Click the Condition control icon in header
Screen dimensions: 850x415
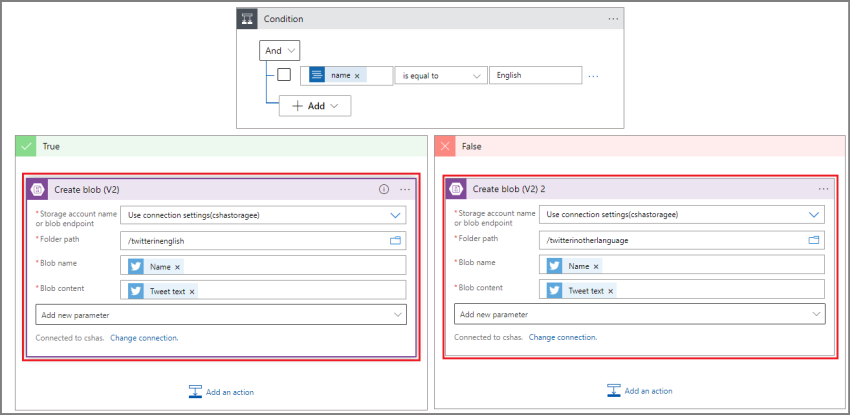tap(247, 19)
